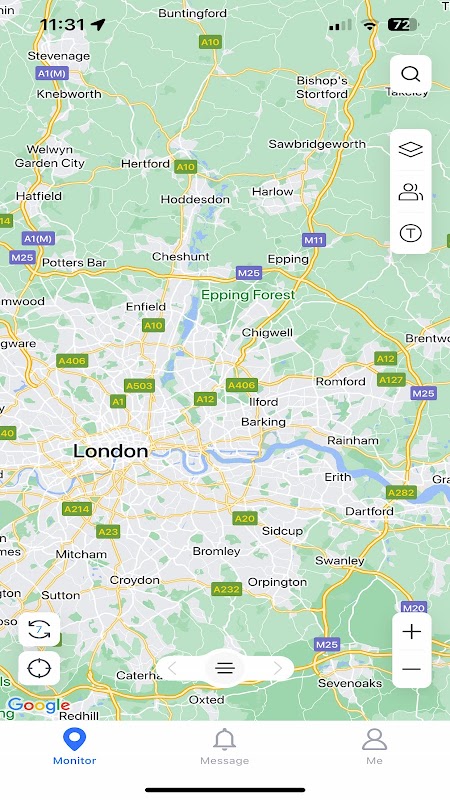Center map with crosshair locate icon

pos(39,668)
